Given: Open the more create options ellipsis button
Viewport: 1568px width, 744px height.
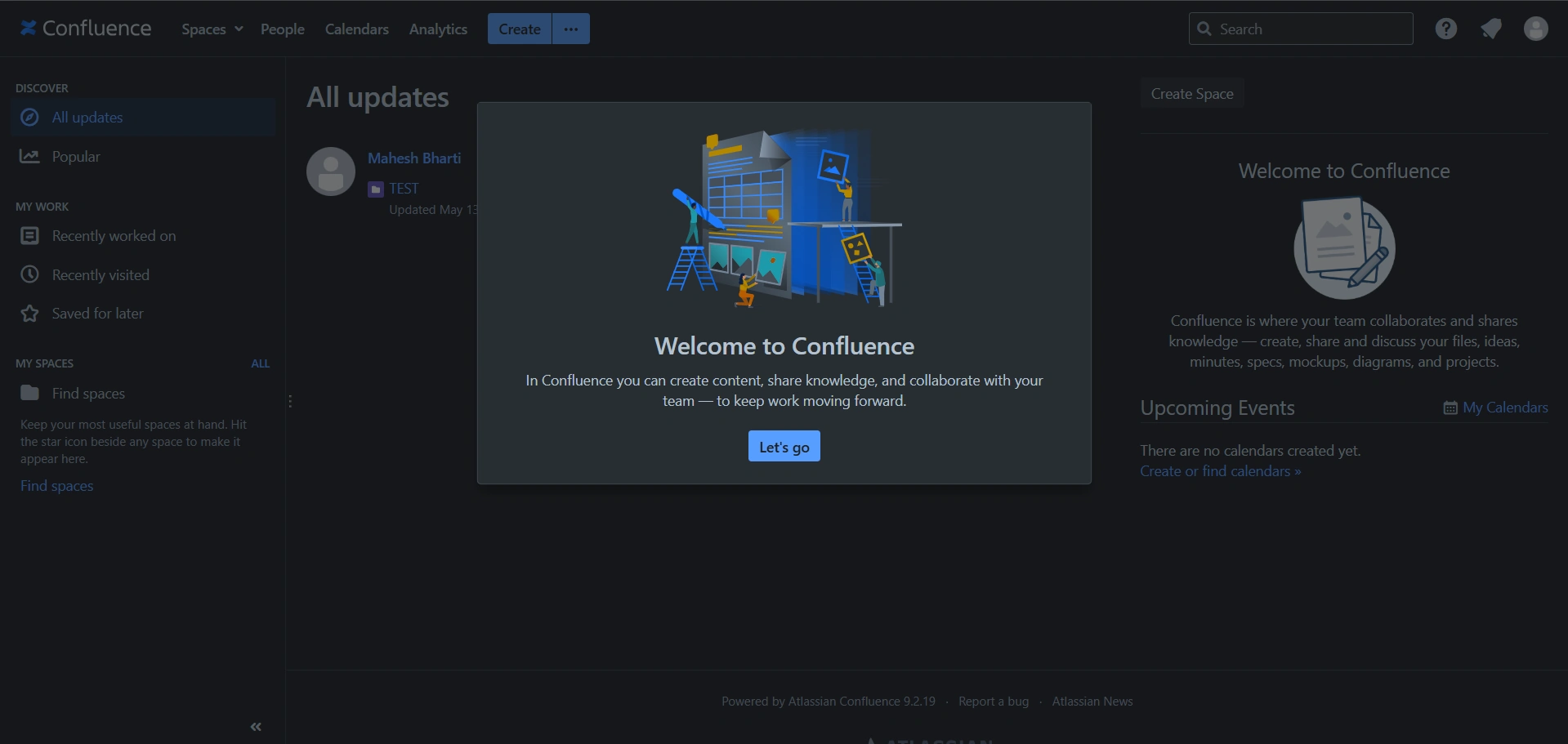Looking at the screenshot, I should point(571,29).
